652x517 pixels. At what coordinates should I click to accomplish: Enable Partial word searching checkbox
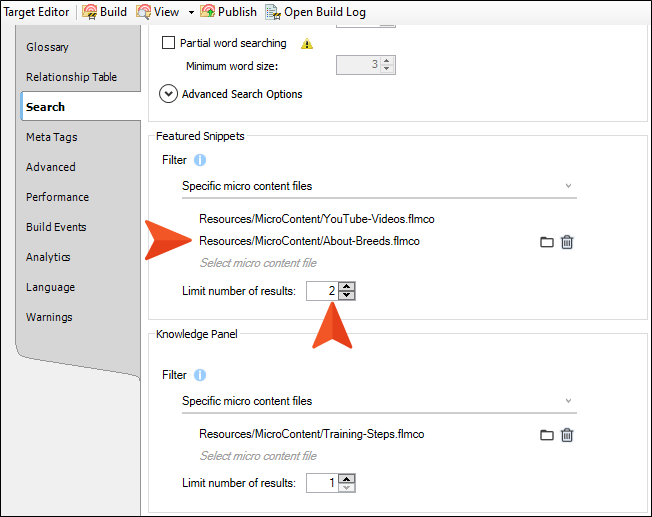tap(168, 44)
